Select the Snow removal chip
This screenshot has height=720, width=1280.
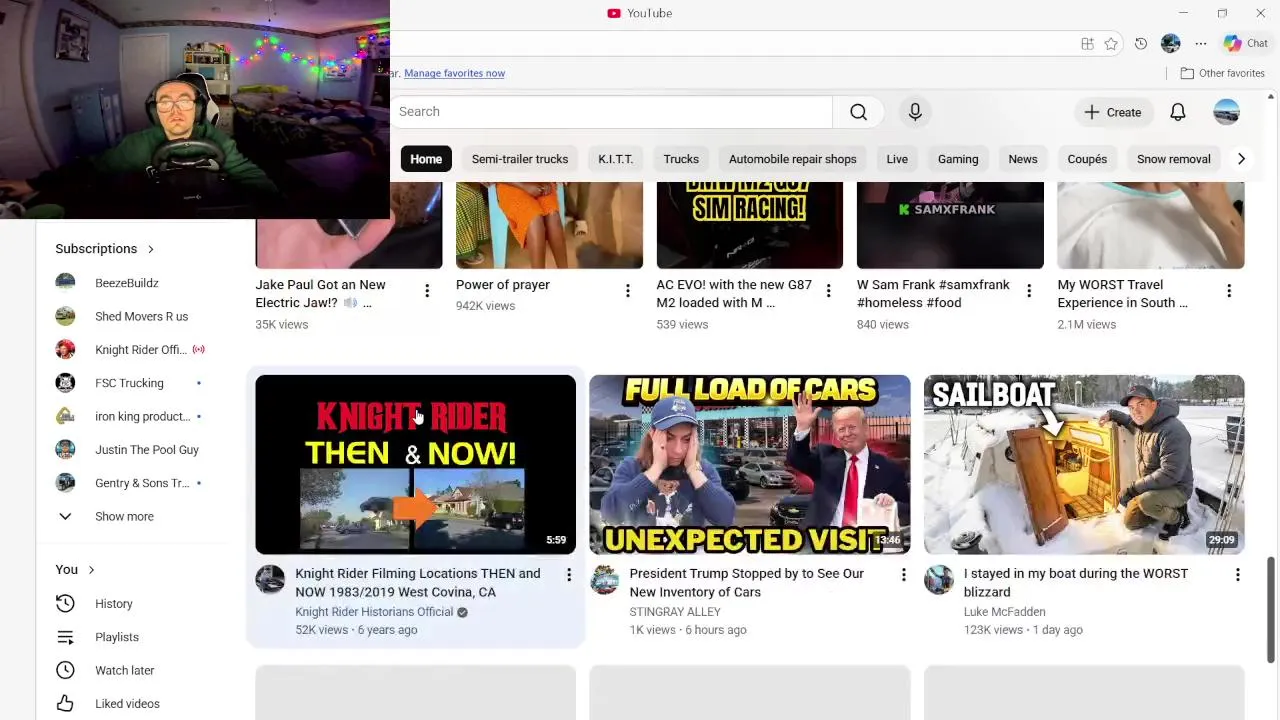(1174, 159)
